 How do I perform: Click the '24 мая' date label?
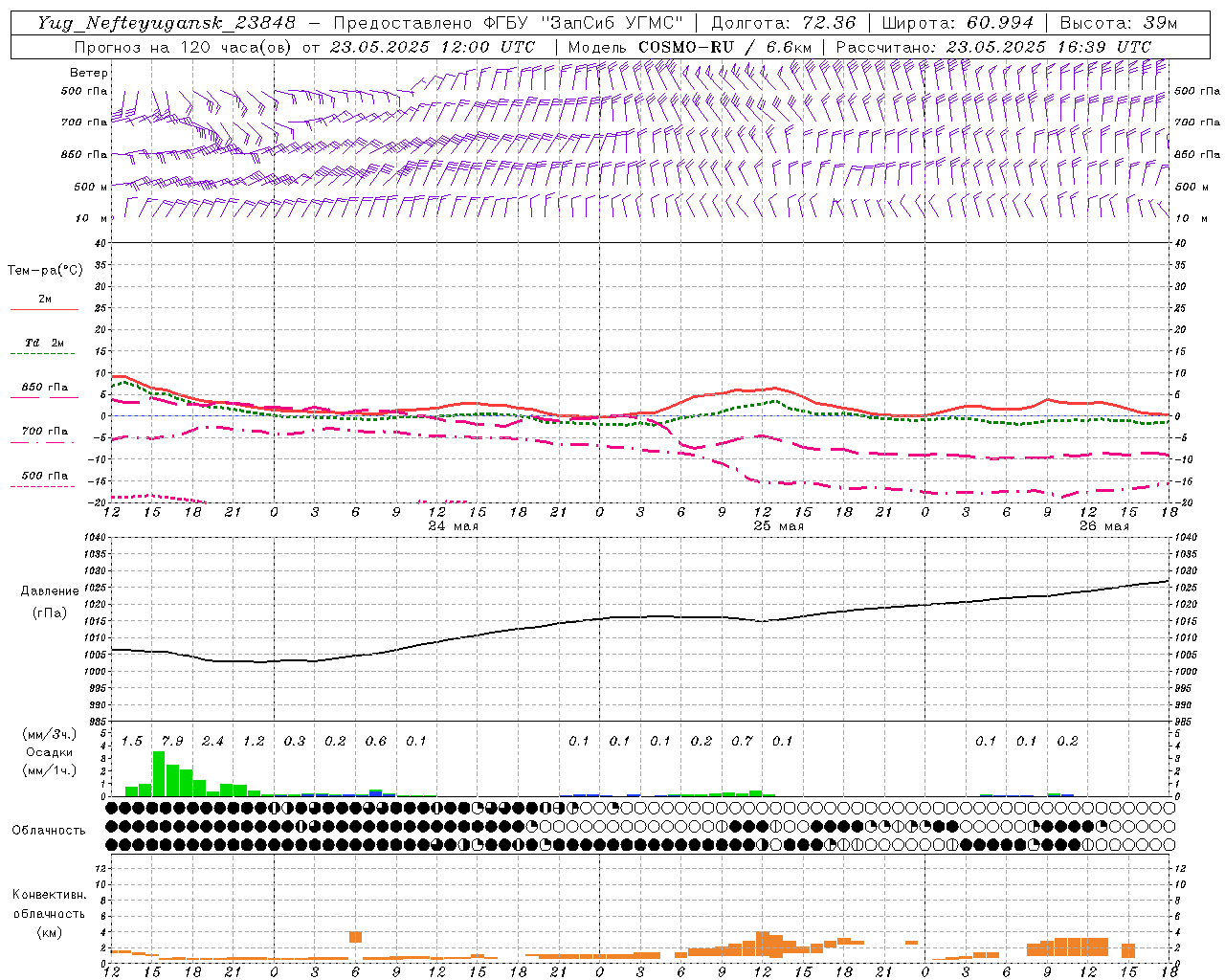click(x=453, y=526)
